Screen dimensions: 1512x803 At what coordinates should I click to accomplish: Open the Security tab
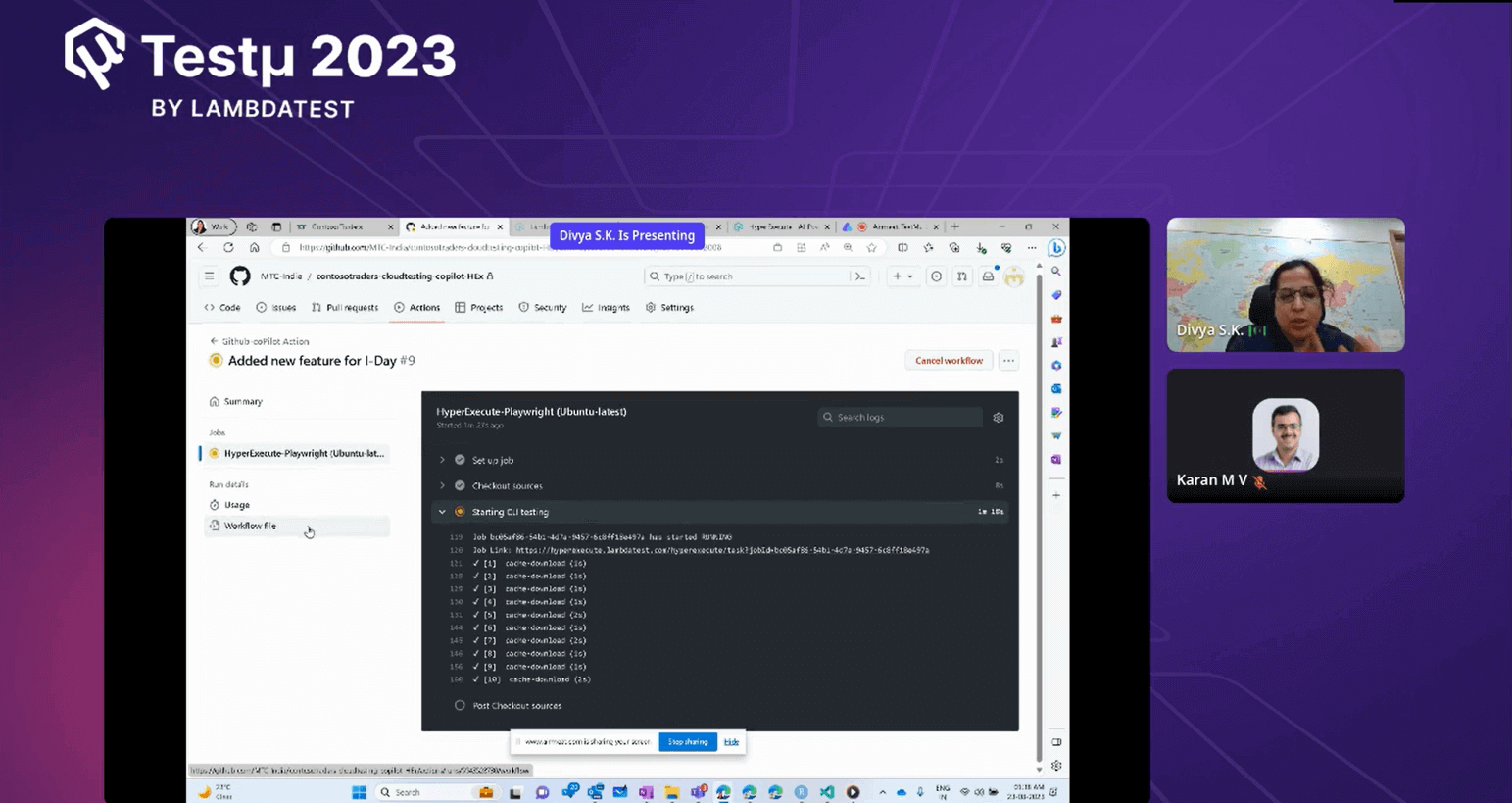[543, 308]
